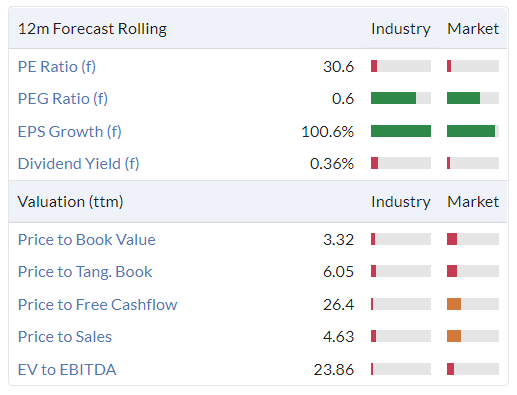This screenshot has height=395, width=517.
Task: Click Market column header in forecast section
Action: (x=473, y=29)
